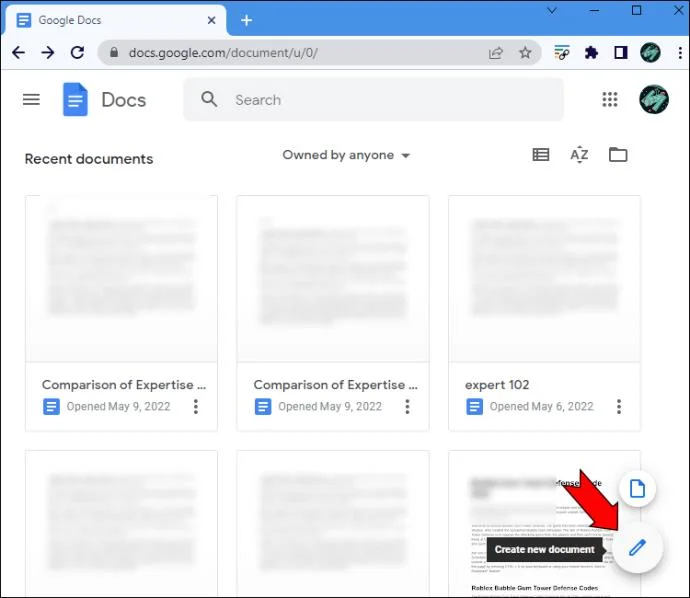
Task: Click the Docs title text
Action: click(x=124, y=100)
